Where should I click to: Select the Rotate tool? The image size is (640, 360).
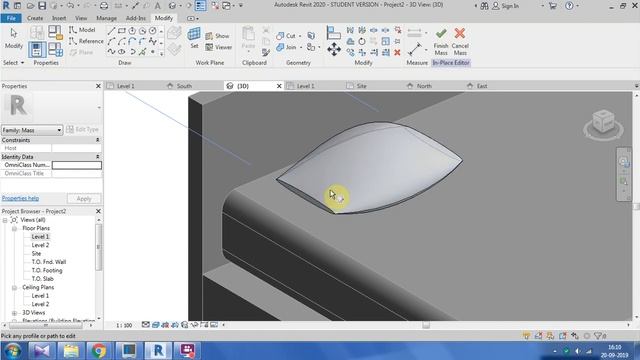point(362,41)
